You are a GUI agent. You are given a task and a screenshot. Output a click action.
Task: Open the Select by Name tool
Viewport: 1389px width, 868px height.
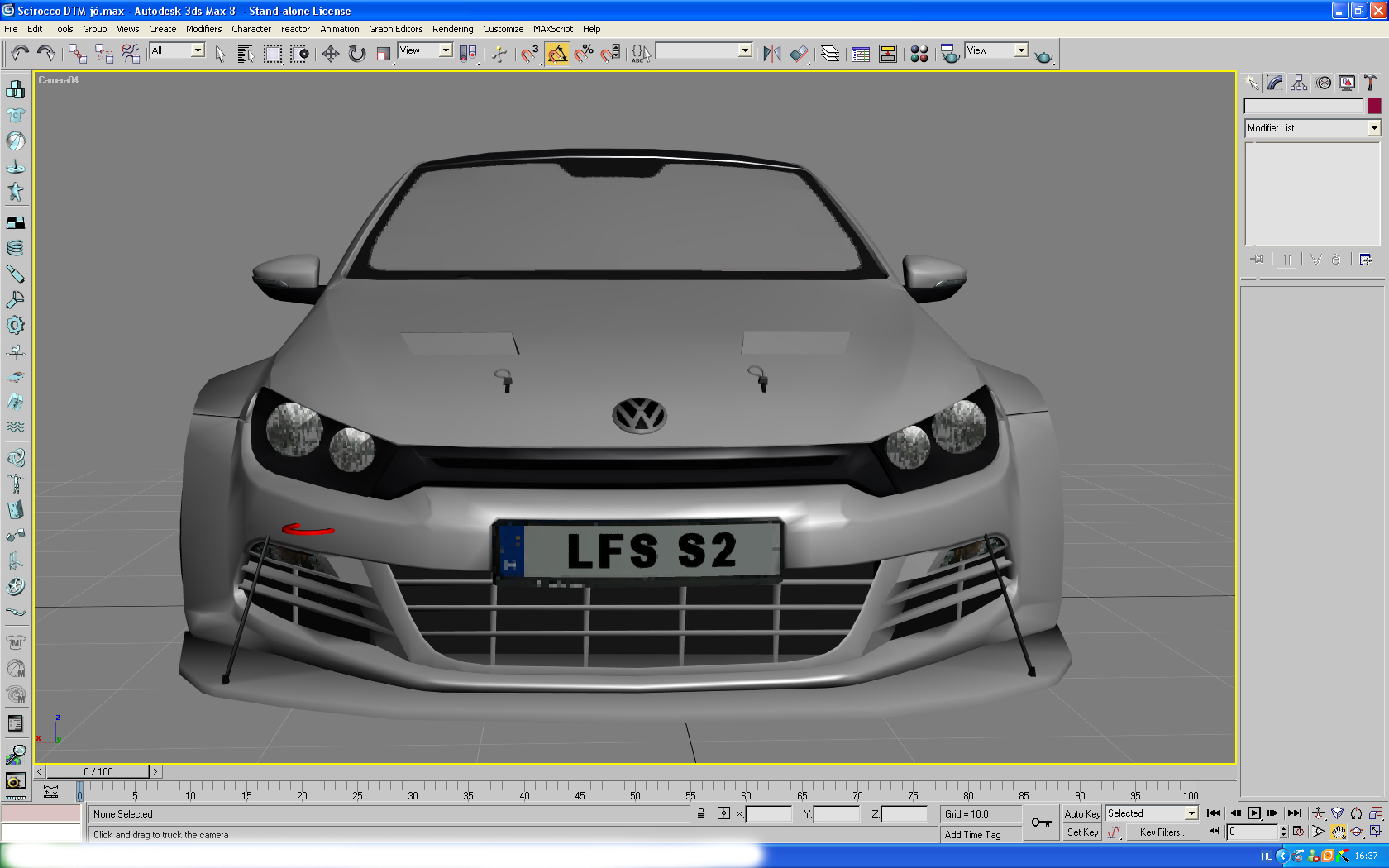[246, 54]
